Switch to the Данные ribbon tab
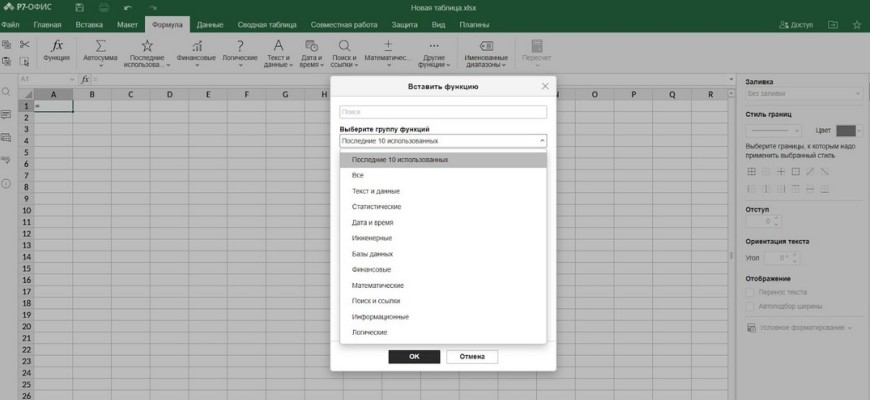The image size is (870, 400). 210,22
